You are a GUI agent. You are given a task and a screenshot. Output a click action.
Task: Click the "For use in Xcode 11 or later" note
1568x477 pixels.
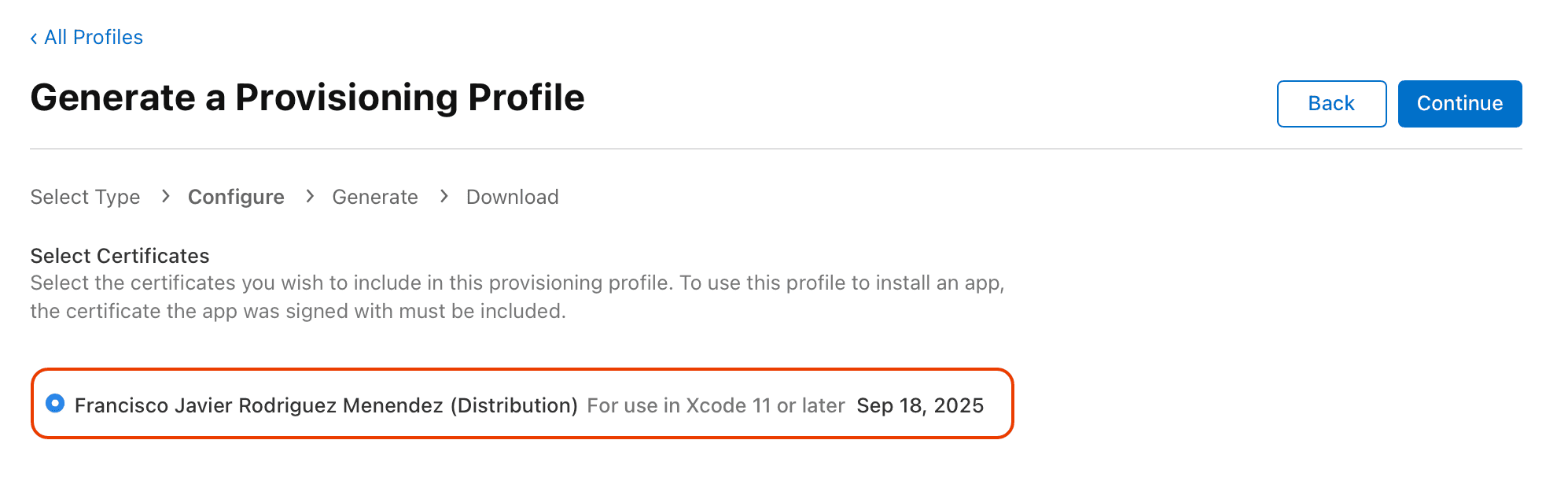click(x=716, y=405)
